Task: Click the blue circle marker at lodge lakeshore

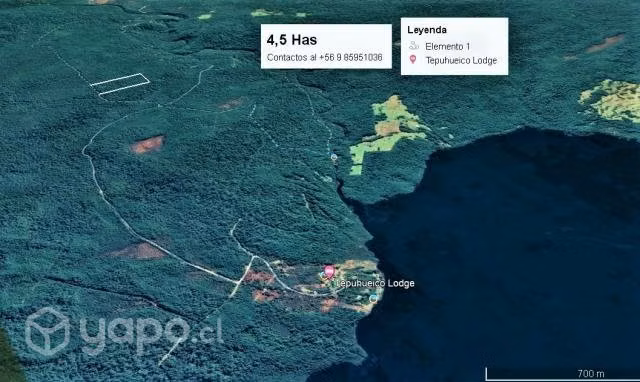Action: [x=373, y=299]
